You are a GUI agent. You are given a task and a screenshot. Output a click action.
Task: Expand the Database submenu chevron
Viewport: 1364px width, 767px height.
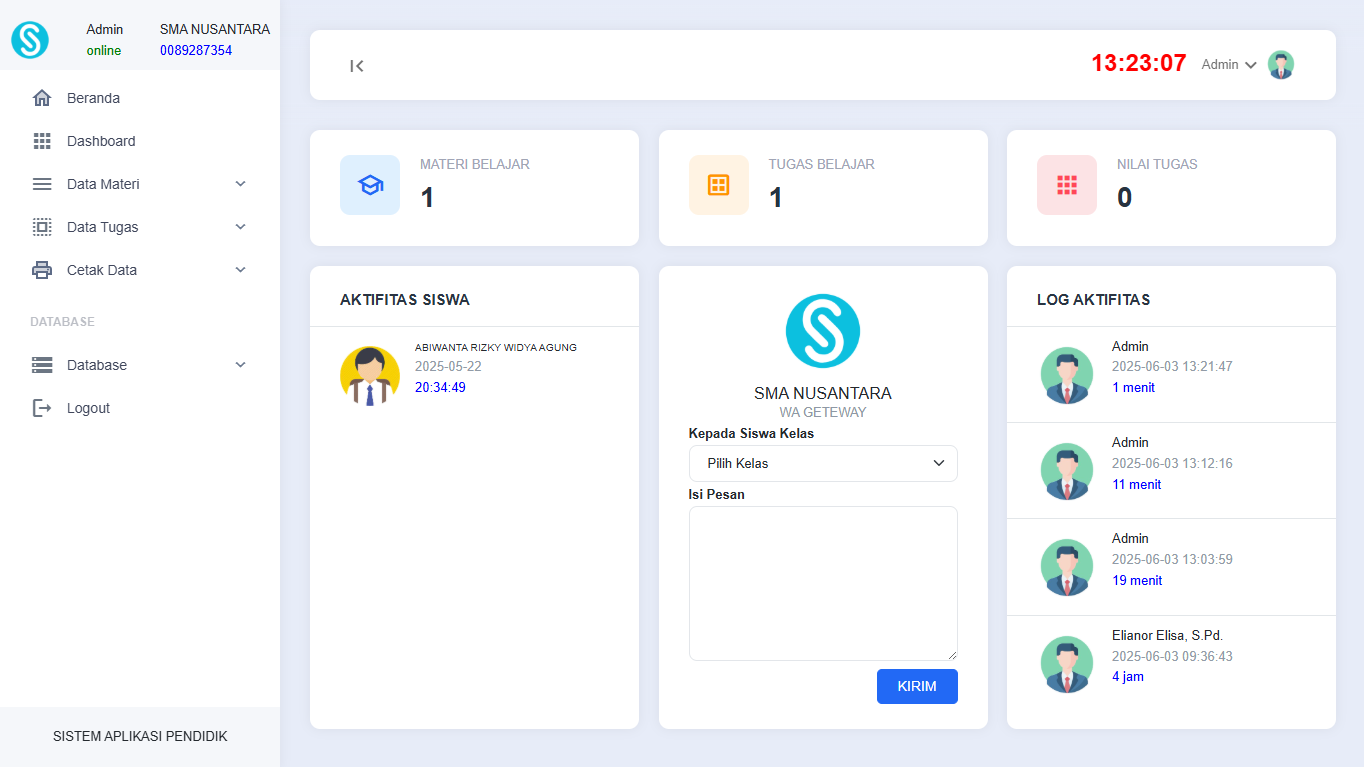pos(240,365)
